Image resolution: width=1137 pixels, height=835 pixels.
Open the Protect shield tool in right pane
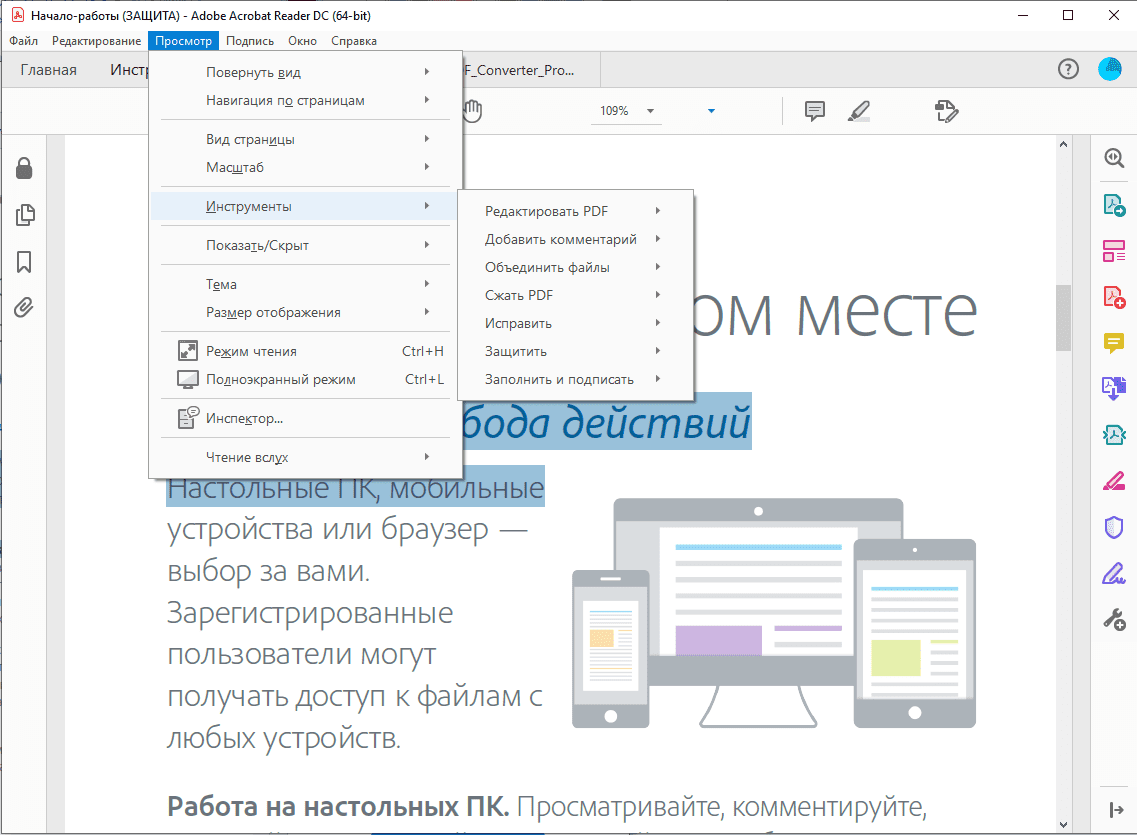[x=1114, y=527]
